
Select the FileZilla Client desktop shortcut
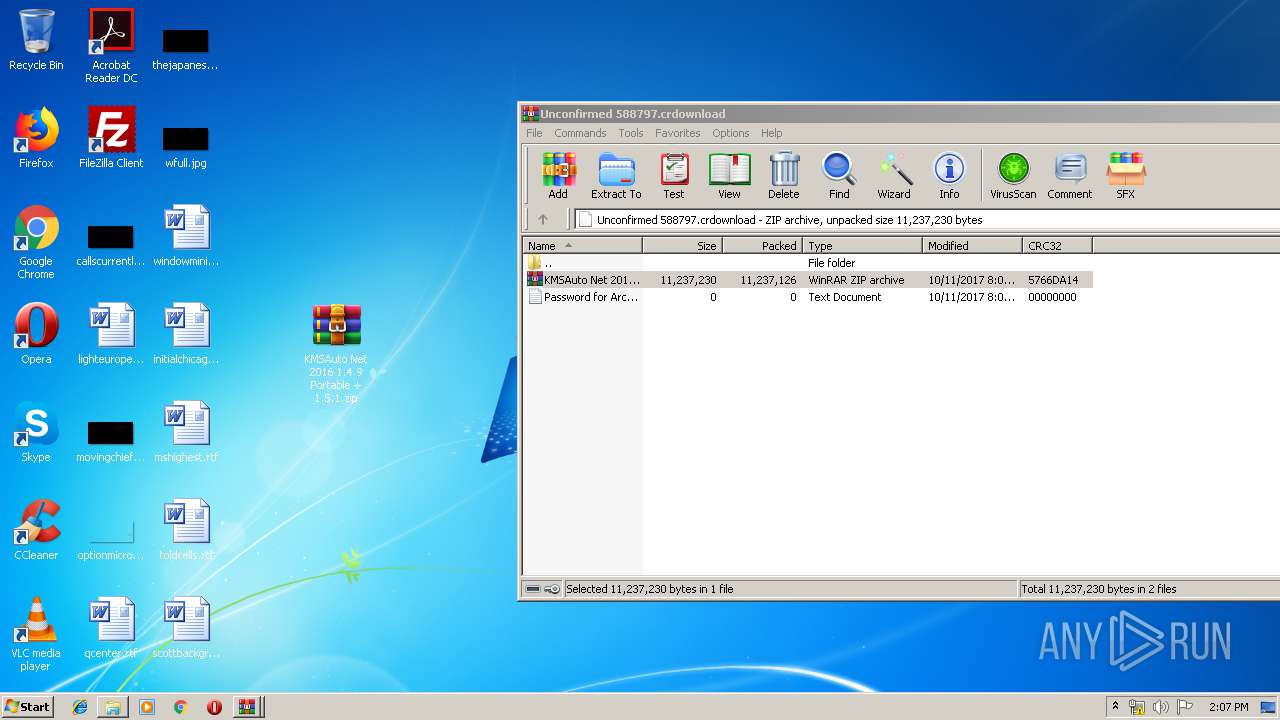pos(111,138)
